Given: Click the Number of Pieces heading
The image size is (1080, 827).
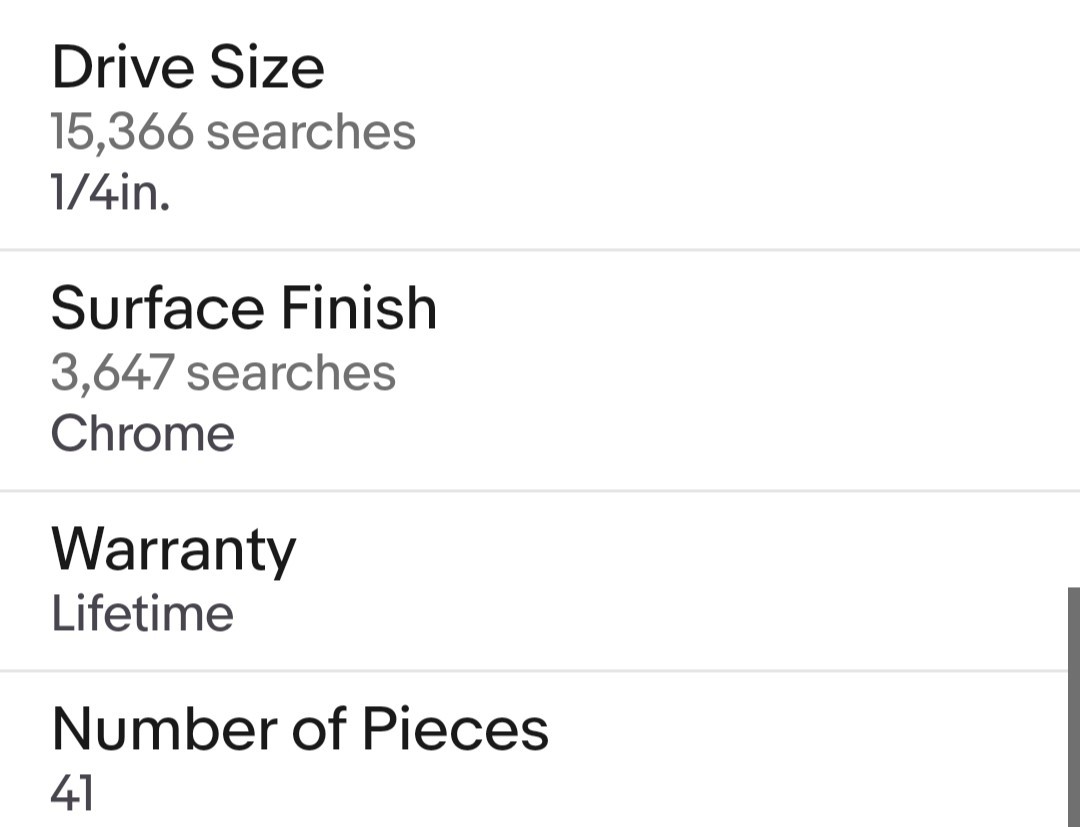Looking at the screenshot, I should [x=300, y=729].
